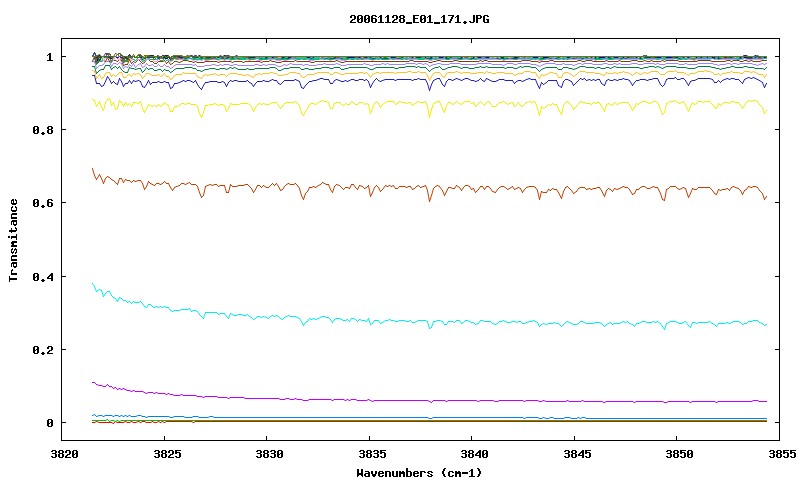Click the x-axis tick label 3835
800x480 pixels.
click(372, 454)
